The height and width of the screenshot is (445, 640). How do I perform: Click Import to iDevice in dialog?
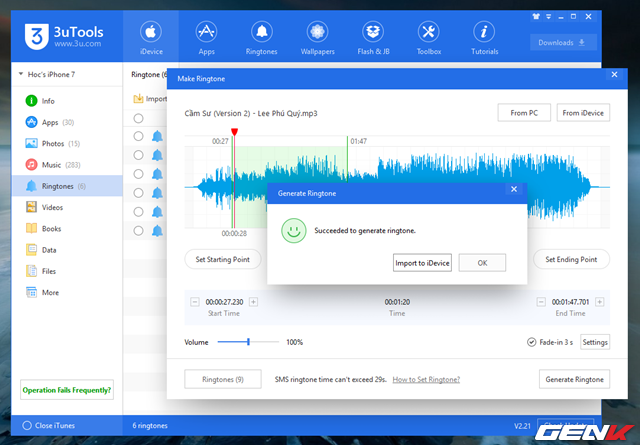click(422, 263)
